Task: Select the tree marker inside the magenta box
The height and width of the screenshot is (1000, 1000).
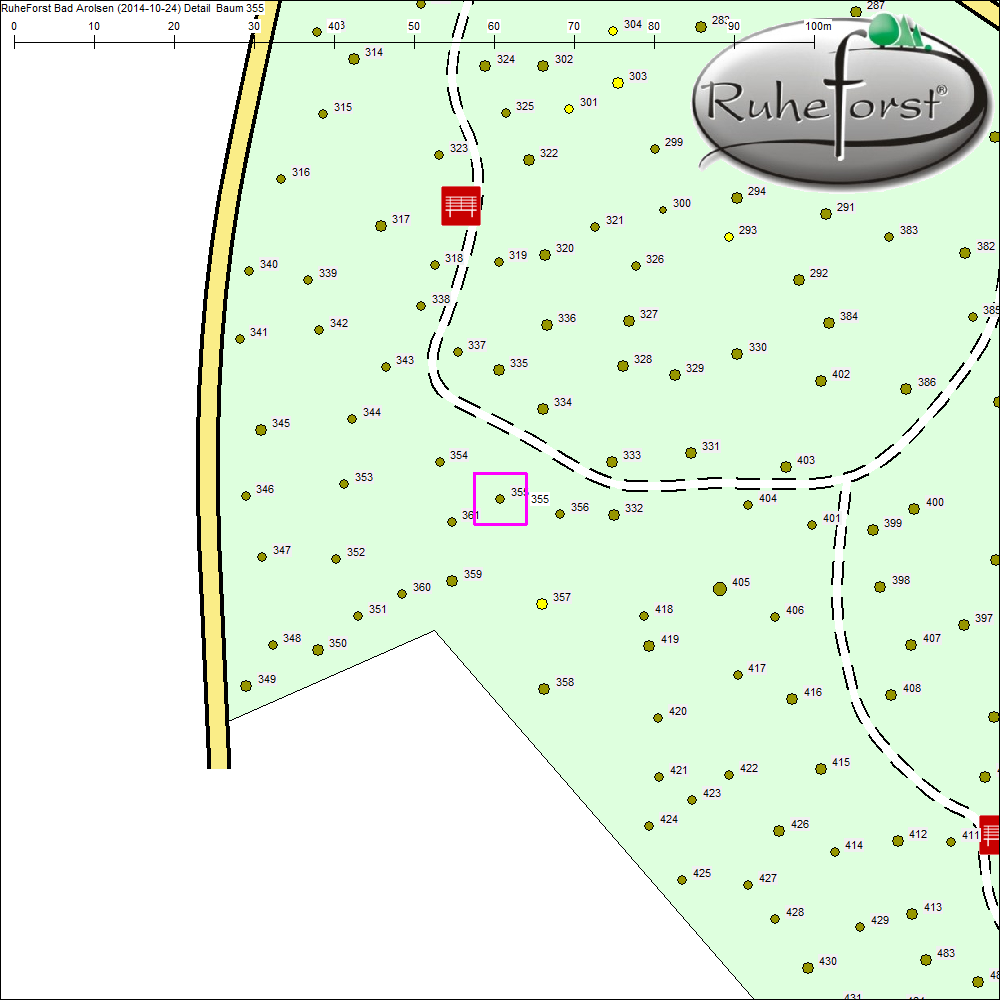Action: [x=500, y=498]
